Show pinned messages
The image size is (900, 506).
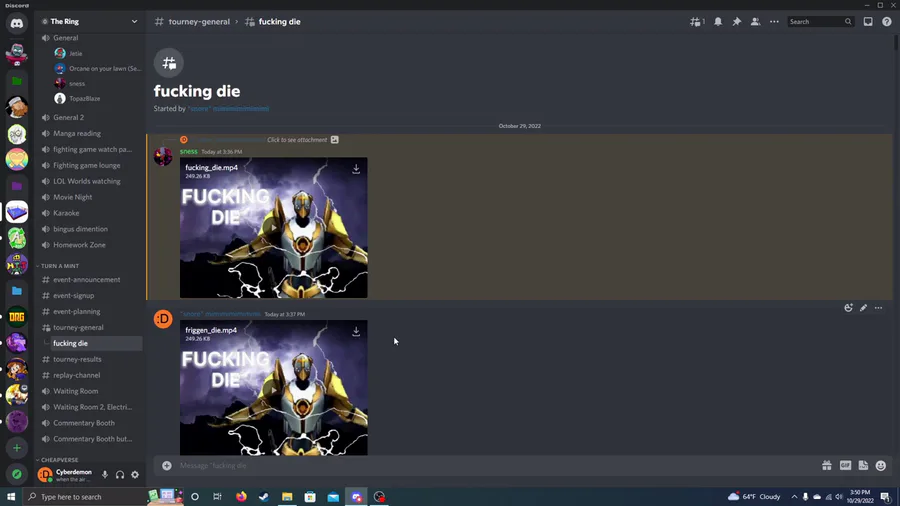[736, 22]
